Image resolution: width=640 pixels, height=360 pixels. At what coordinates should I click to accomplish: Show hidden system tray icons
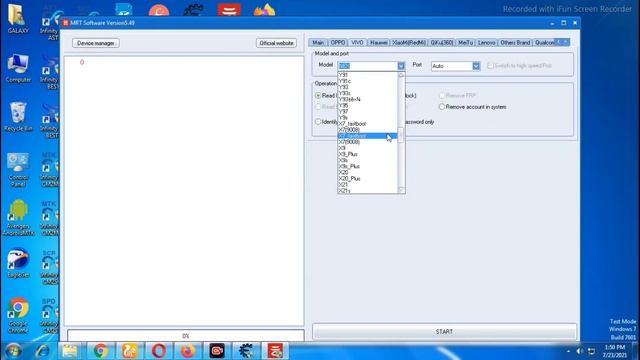coord(568,351)
